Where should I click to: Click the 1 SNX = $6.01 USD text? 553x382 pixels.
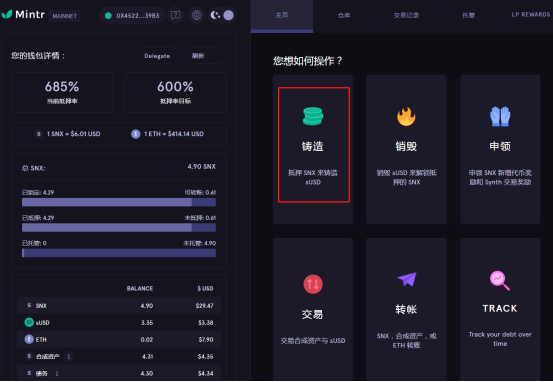click(x=73, y=134)
